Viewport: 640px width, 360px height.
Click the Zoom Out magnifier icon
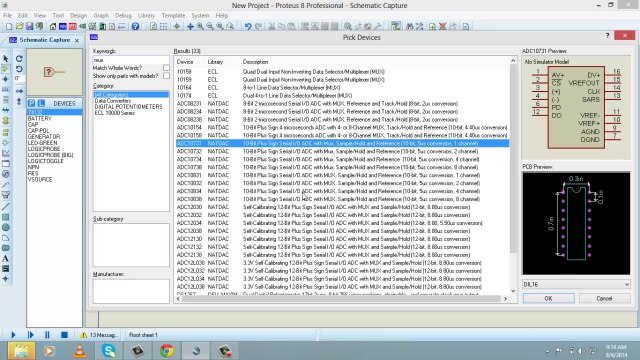[210, 26]
